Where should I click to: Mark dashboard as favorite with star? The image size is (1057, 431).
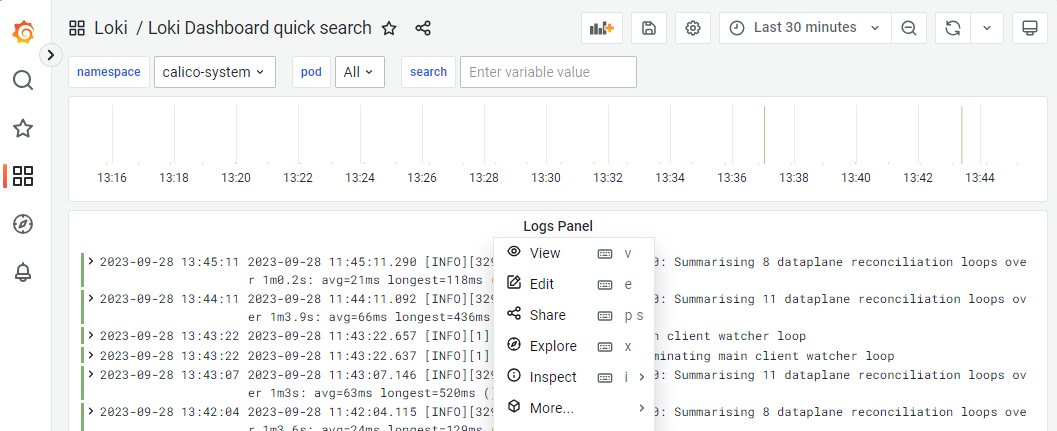pos(389,28)
